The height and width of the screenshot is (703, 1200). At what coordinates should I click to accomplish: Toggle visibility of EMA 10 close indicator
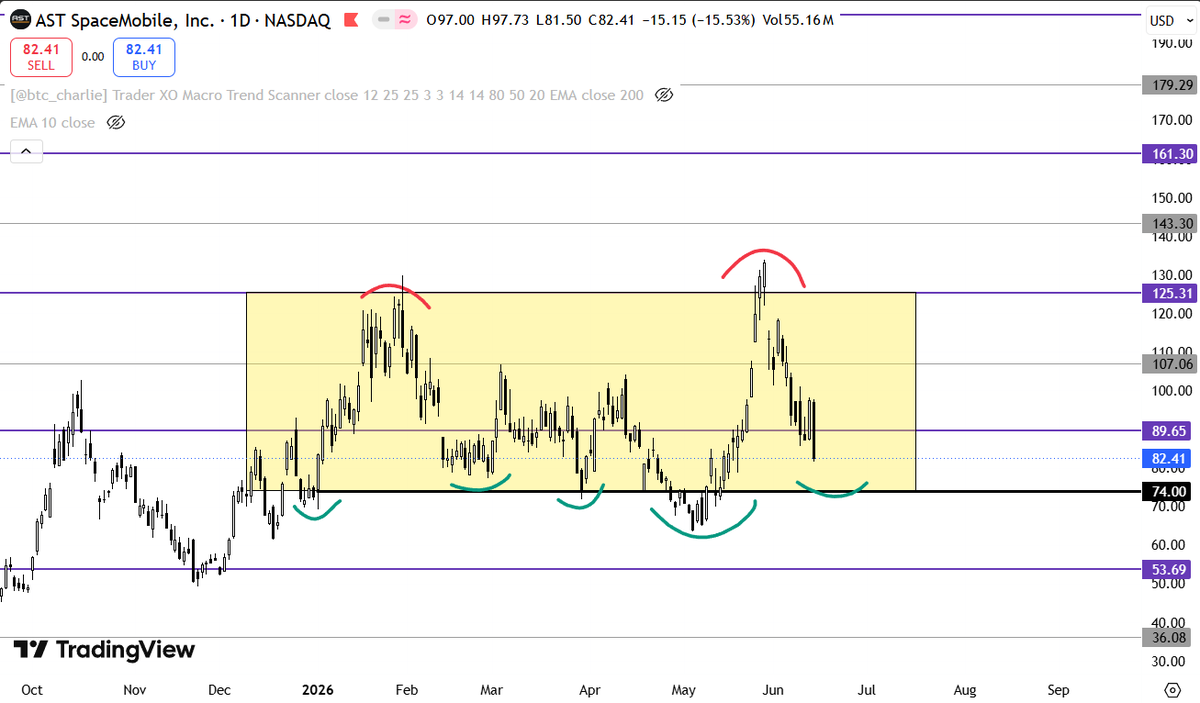click(116, 123)
